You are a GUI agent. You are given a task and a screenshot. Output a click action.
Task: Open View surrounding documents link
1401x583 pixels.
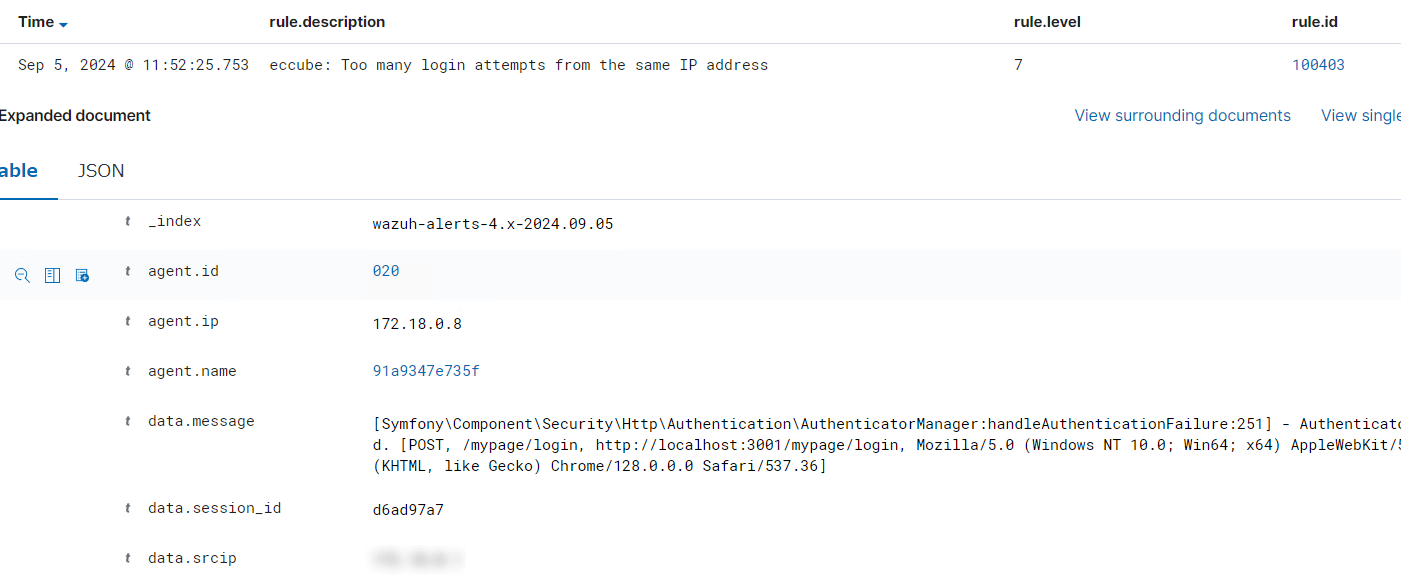tap(1182, 116)
